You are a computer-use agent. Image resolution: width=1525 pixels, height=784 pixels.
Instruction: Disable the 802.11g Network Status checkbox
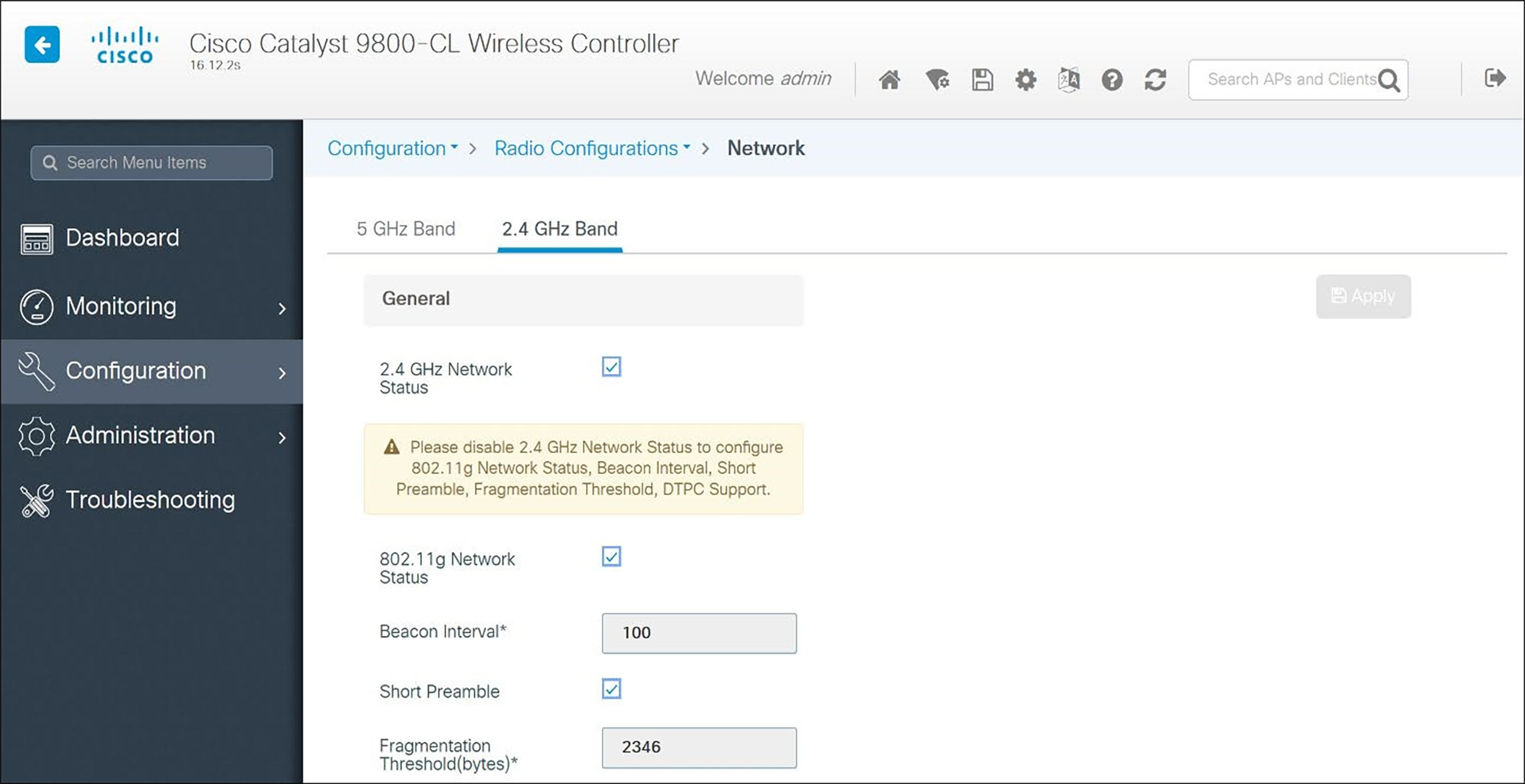pos(612,556)
